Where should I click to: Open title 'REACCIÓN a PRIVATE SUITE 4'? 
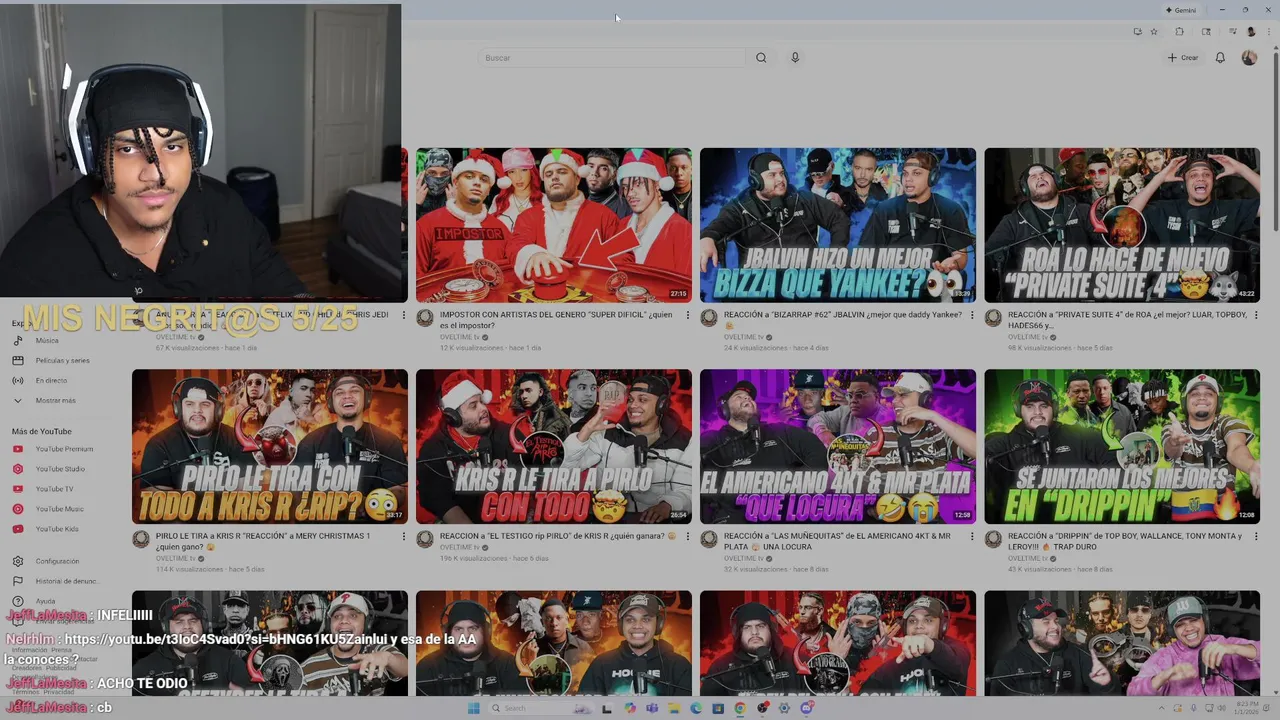click(x=1128, y=320)
